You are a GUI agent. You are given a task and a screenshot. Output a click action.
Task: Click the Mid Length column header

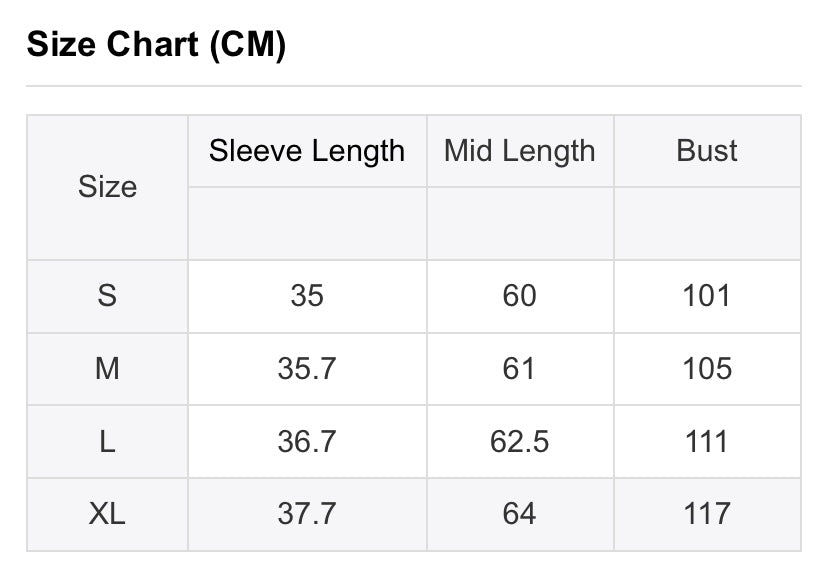pyautogui.click(x=520, y=151)
